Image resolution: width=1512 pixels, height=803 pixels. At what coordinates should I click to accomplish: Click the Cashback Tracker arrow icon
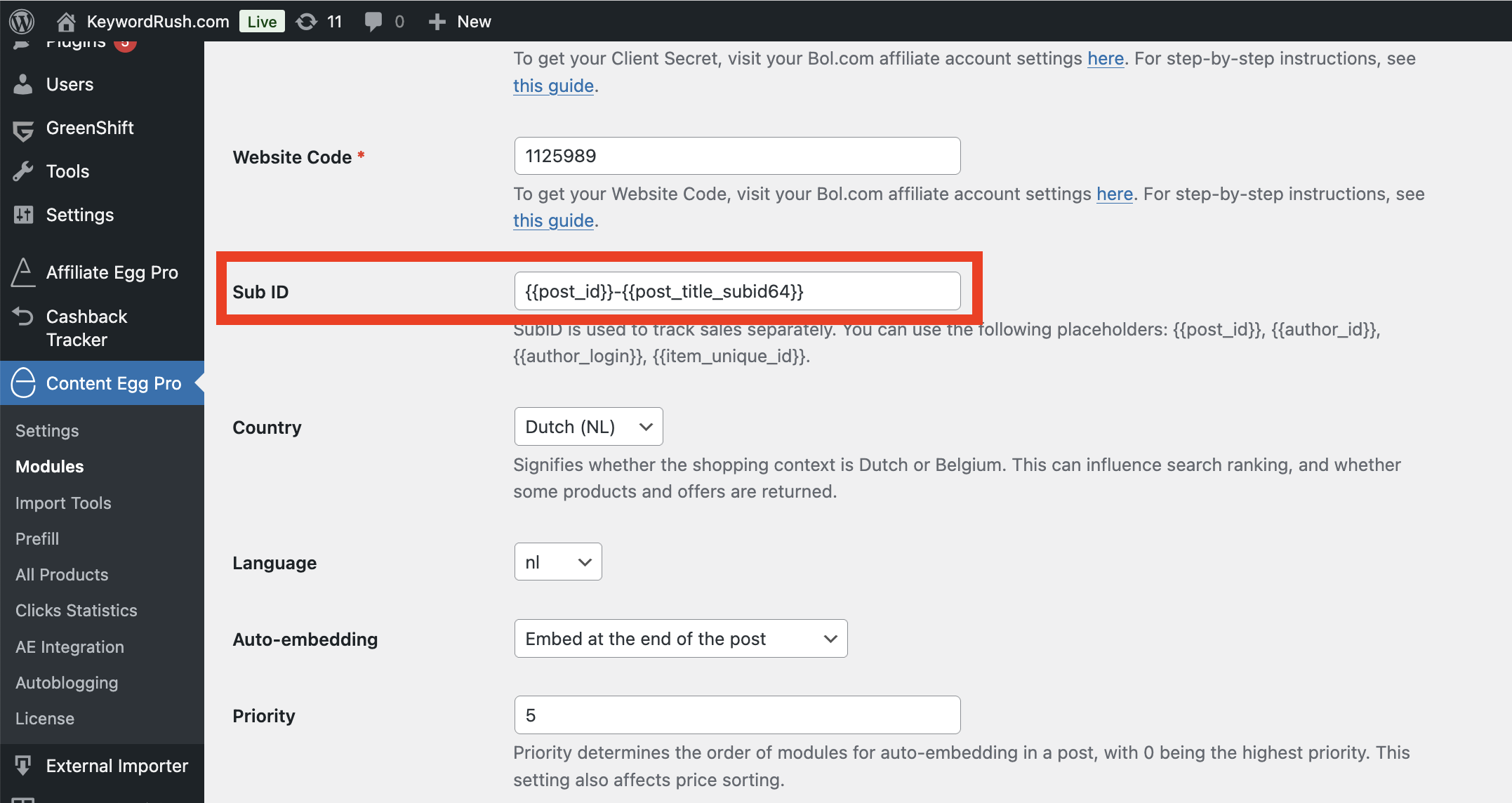[23, 316]
